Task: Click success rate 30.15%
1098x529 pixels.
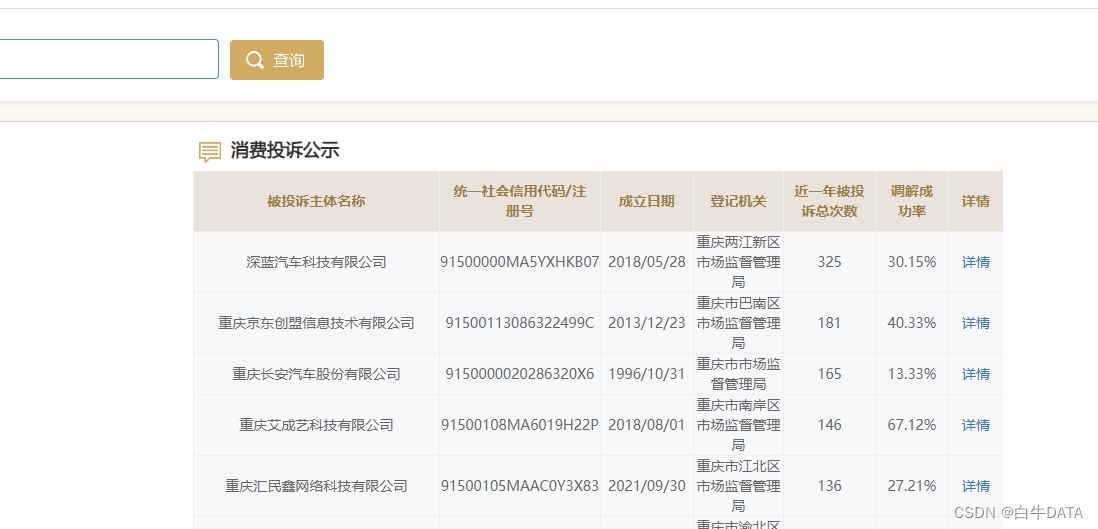Action: pyautogui.click(x=912, y=263)
